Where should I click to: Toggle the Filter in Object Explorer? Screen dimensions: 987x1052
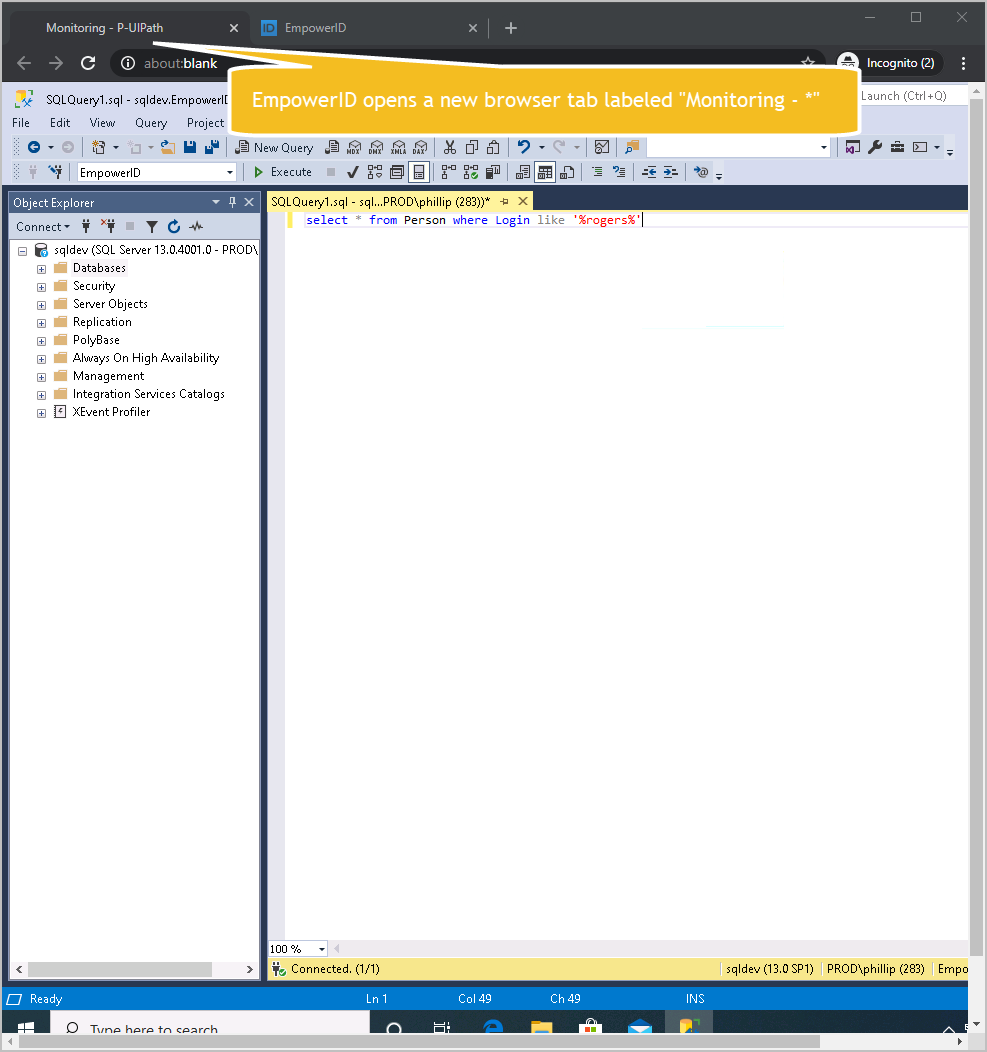pyautogui.click(x=151, y=227)
